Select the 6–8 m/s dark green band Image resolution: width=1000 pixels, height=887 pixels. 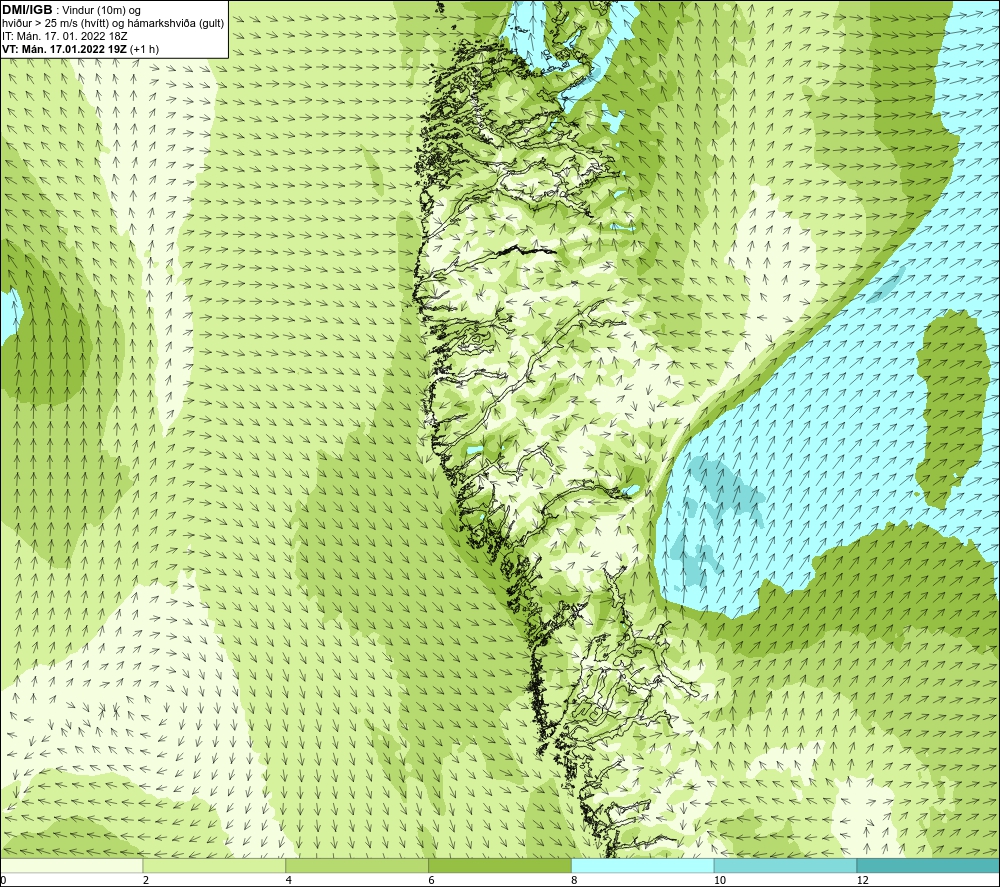coord(500,865)
